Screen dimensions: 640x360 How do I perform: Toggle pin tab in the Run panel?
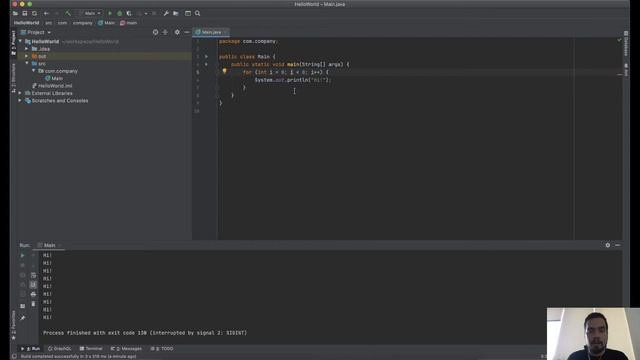pos(22,318)
